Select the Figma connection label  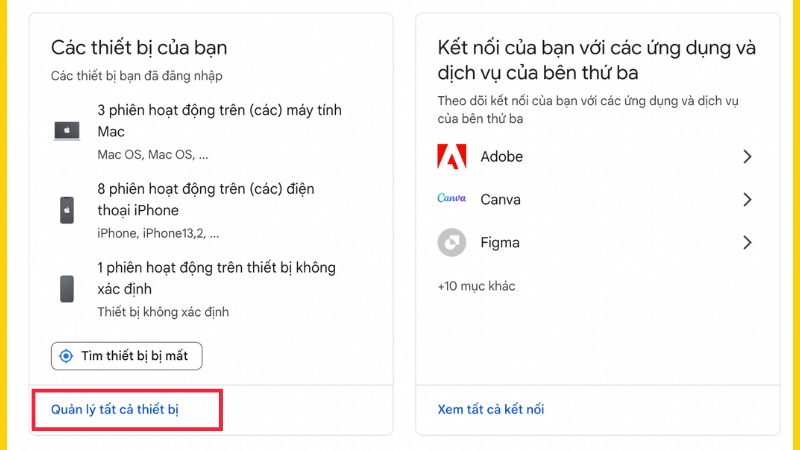tap(500, 242)
